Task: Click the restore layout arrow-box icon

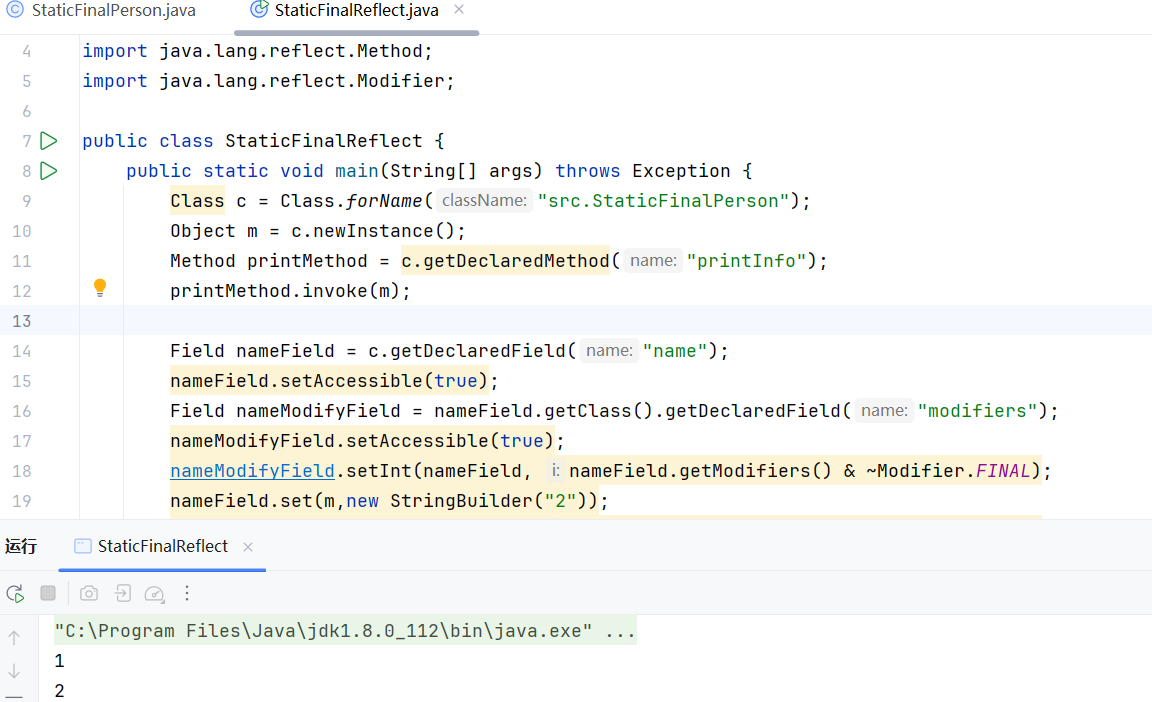Action: coord(122,594)
